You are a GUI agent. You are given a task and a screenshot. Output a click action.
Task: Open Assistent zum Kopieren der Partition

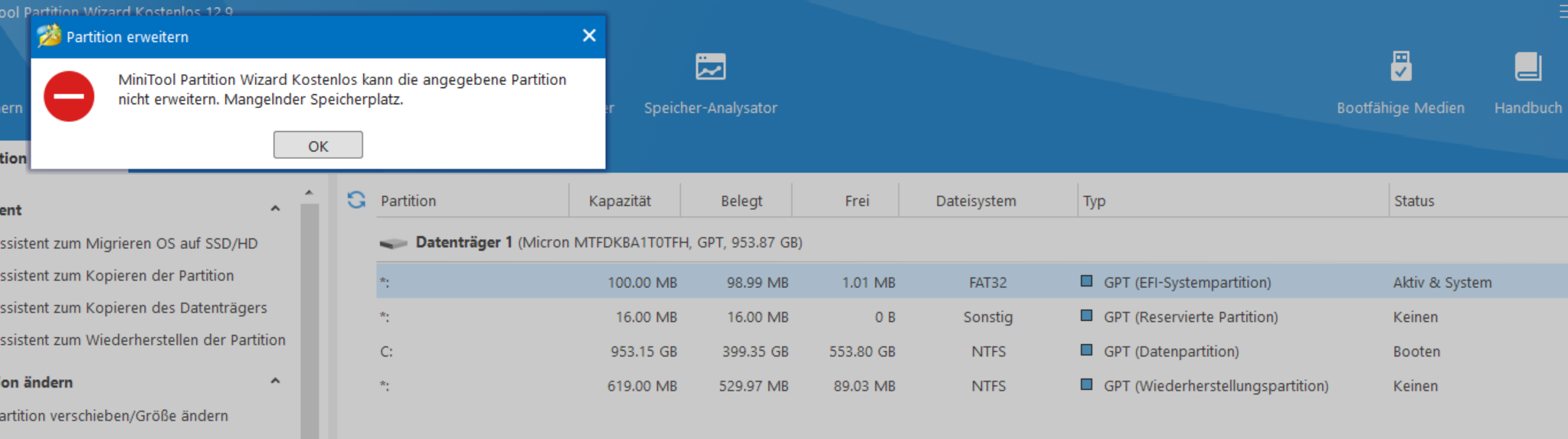(x=116, y=276)
